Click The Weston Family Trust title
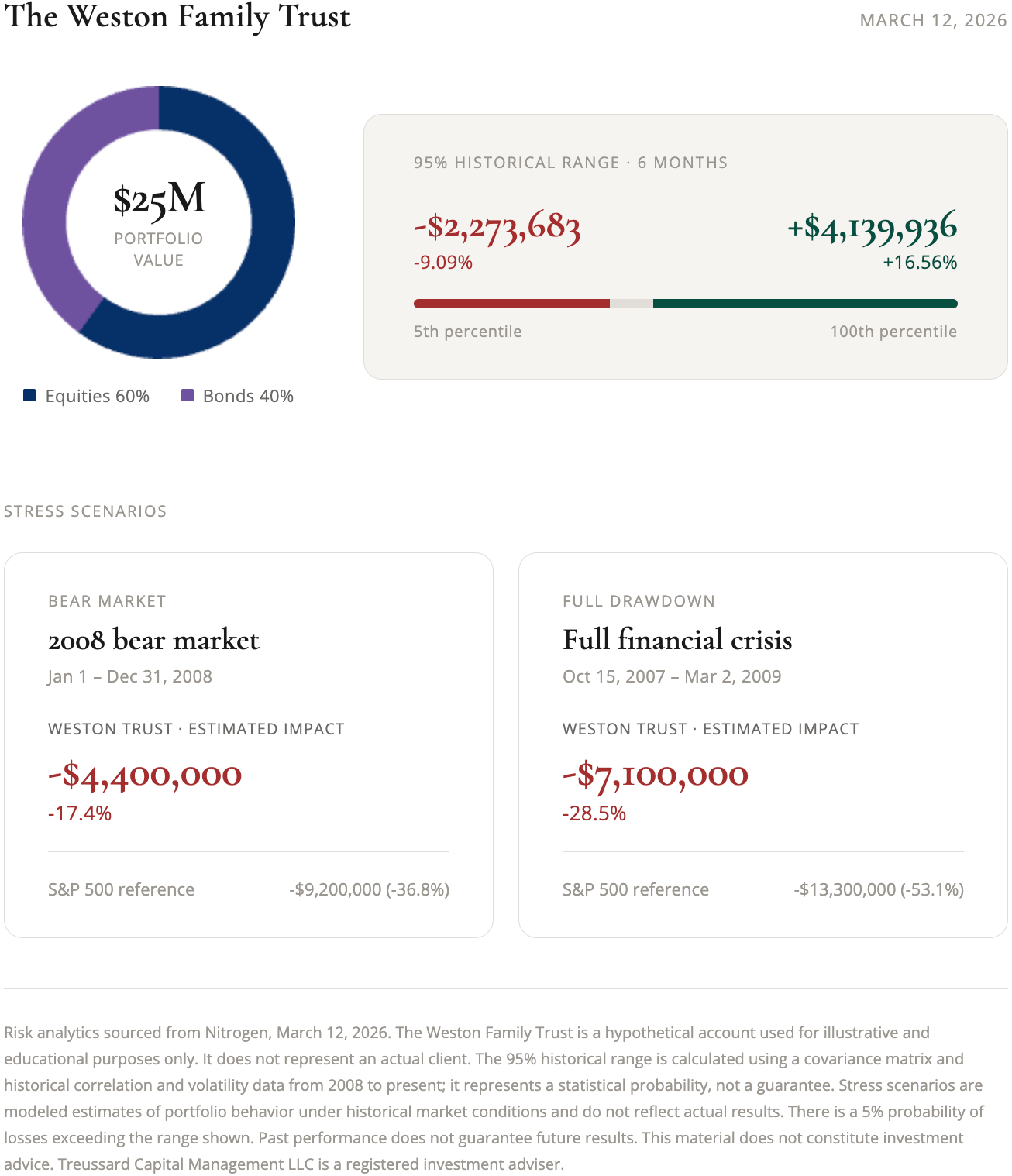This screenshot has width=1012, height=1176. click(177, 17)
